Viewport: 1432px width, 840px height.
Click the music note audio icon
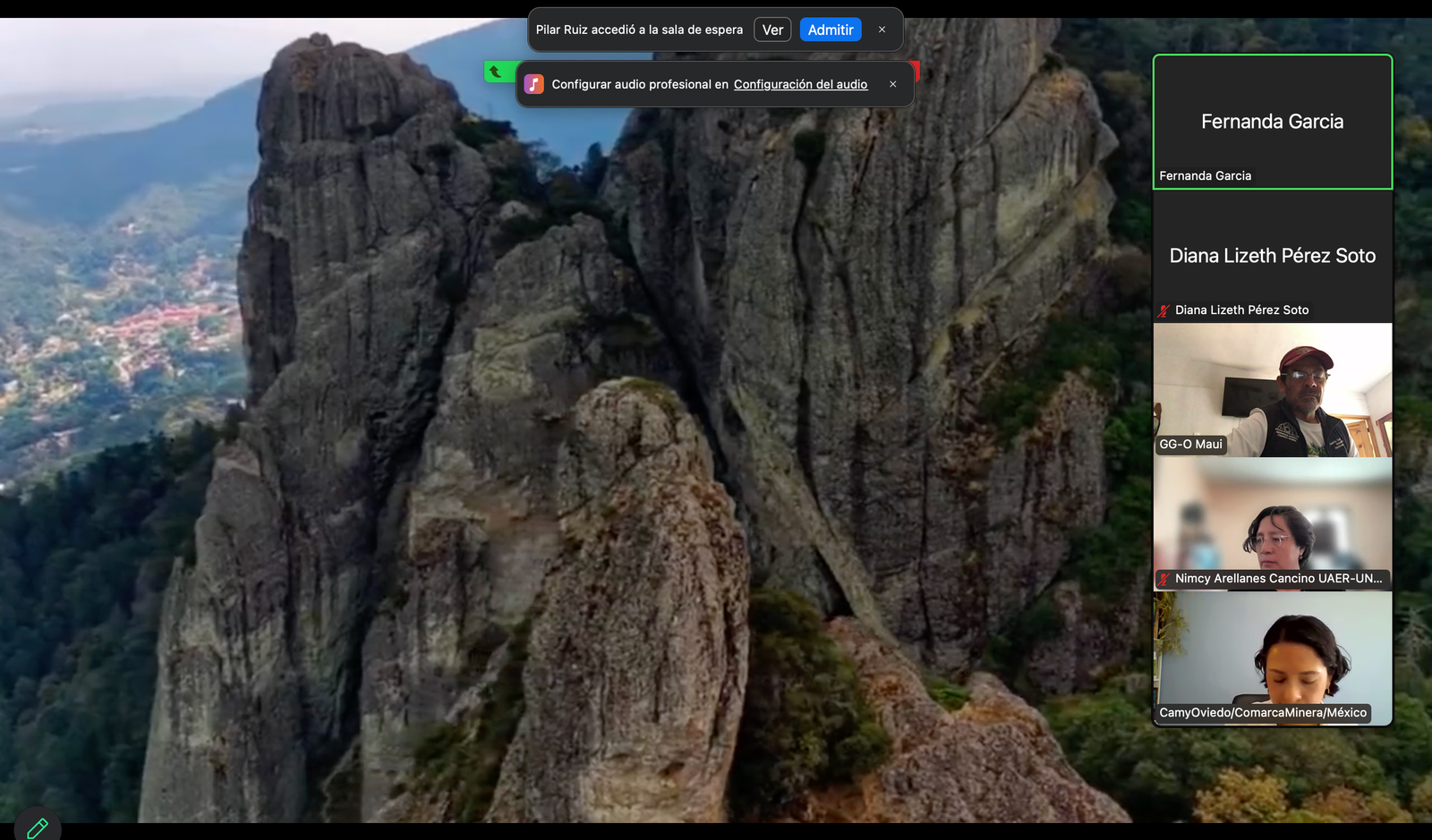[x=534, y=84]
